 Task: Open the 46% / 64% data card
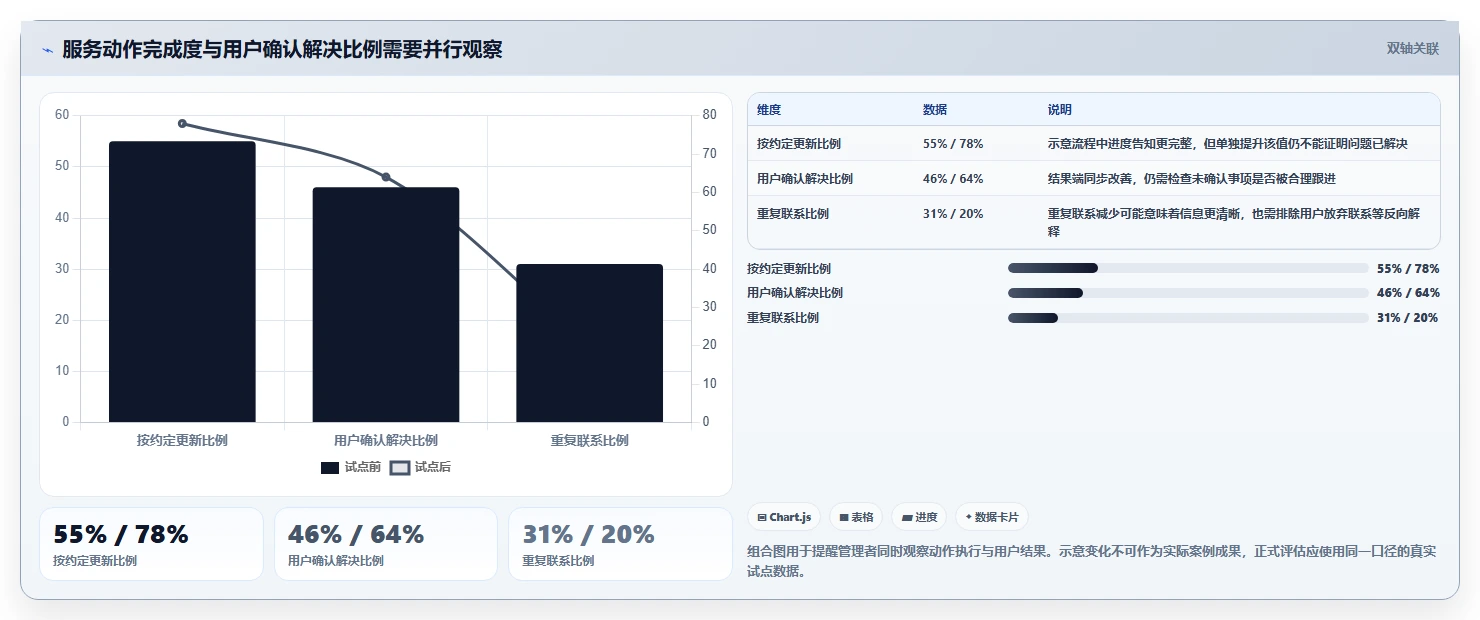(386, 544)
